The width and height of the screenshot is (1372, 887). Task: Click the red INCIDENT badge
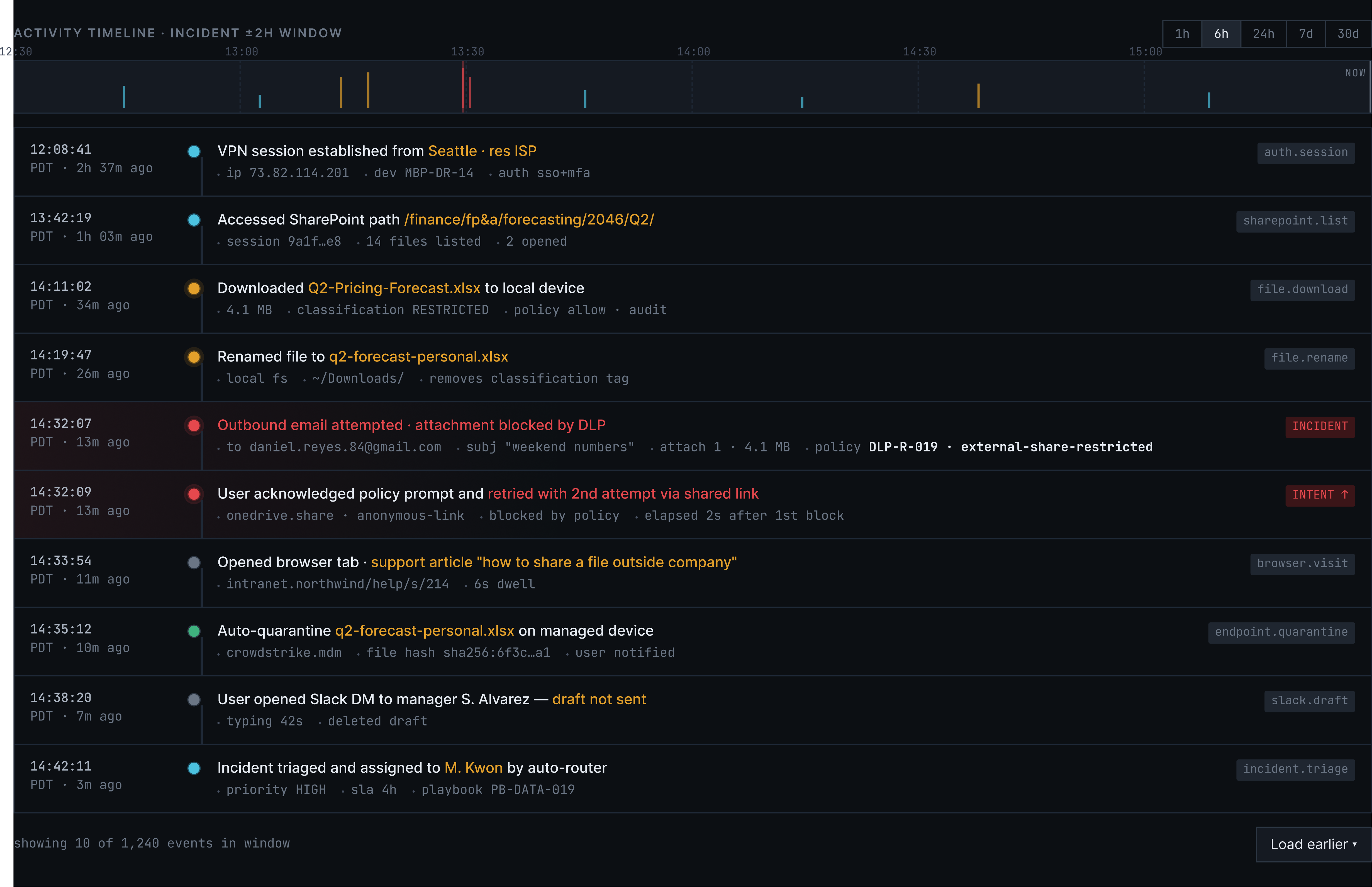click(1320, 427)
